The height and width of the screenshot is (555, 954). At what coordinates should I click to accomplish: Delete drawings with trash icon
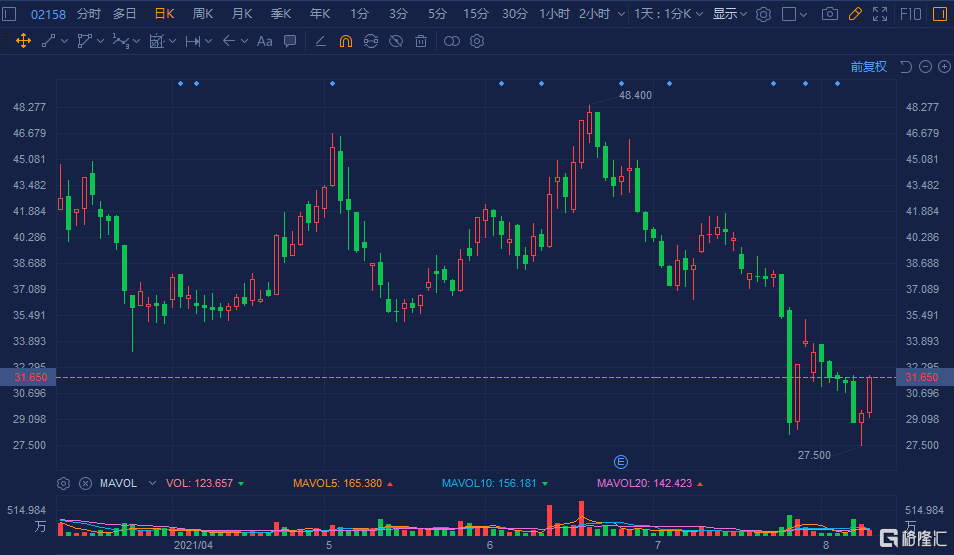tap(420, 41)
